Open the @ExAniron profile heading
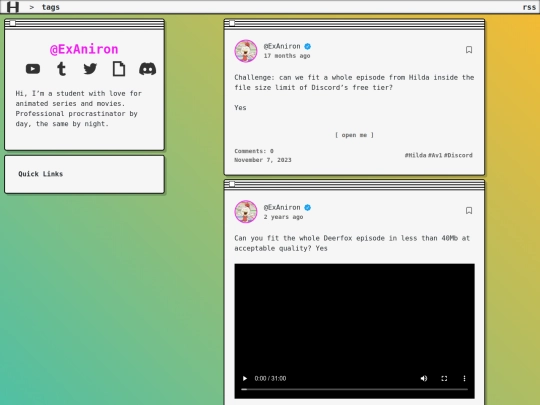Screen dimensions: 540x405 pos(84,49)
